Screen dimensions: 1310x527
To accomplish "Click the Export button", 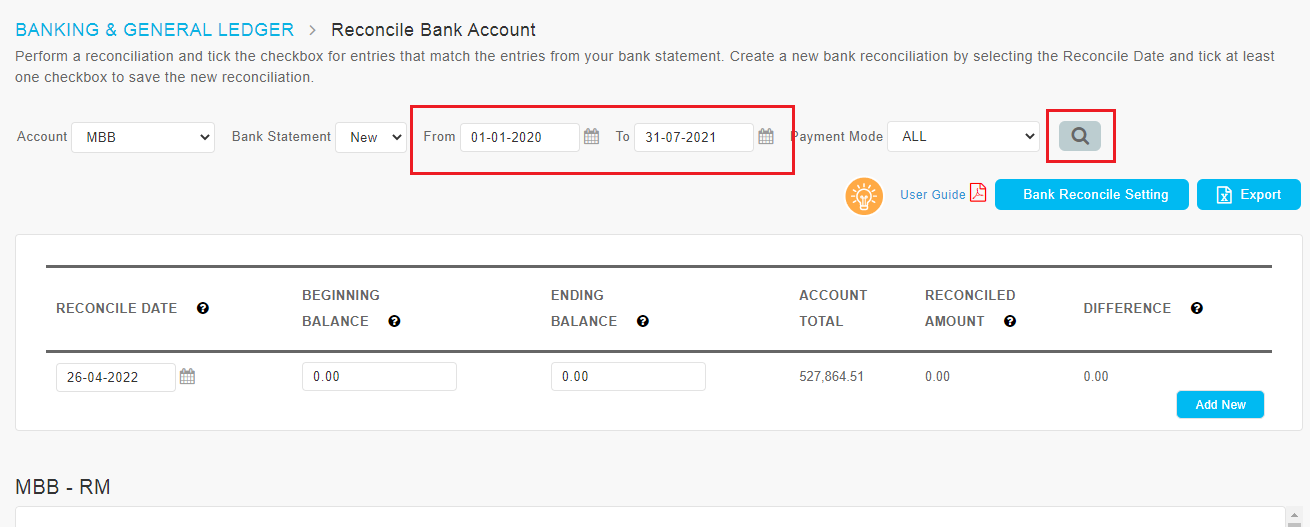I will pyautogui.click(x=1249, y=195).
